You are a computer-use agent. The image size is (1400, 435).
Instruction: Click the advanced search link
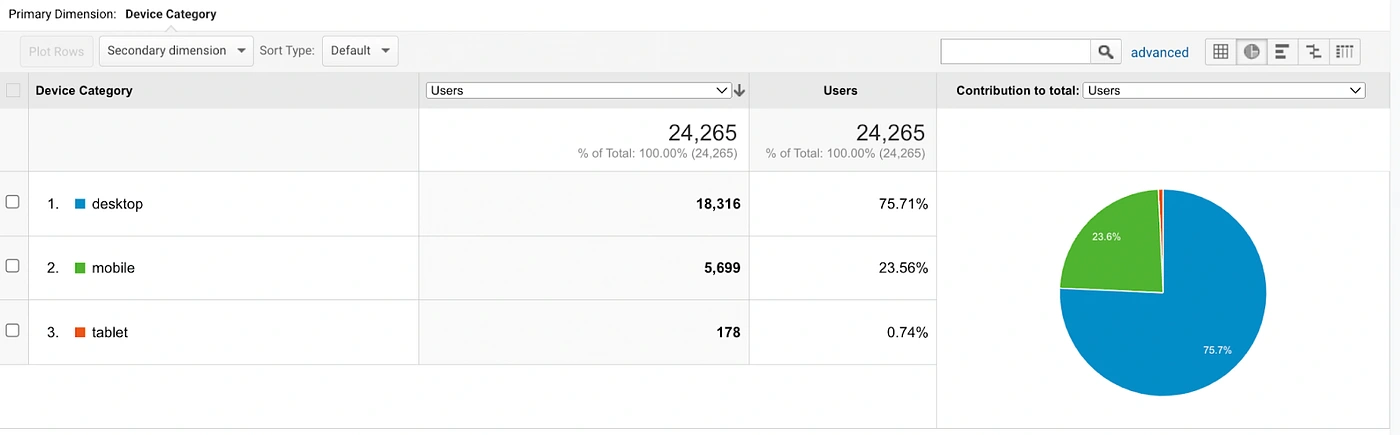1159,53
